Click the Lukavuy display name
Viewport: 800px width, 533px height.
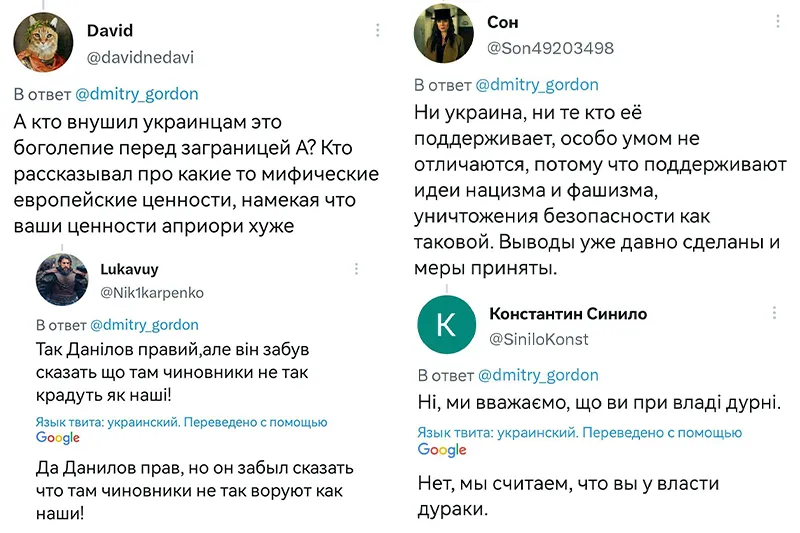click(129, 269)
